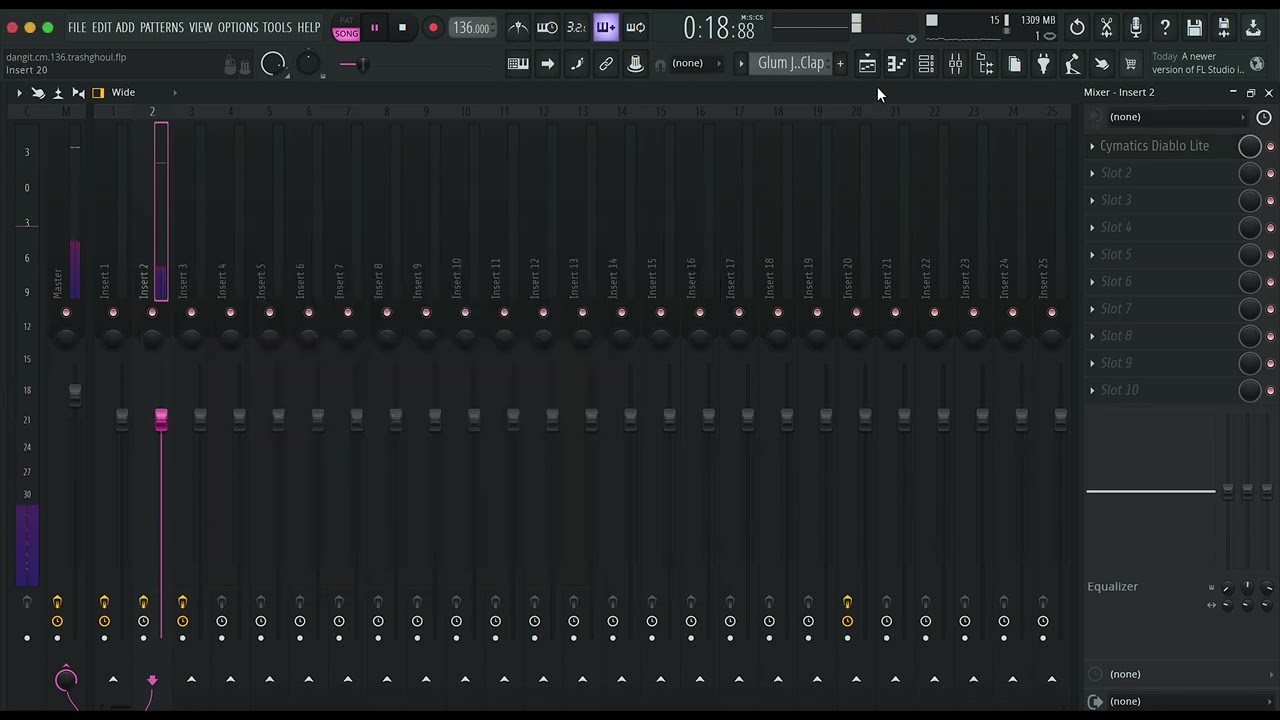Open the OPTIONS menu

[238, 28]
